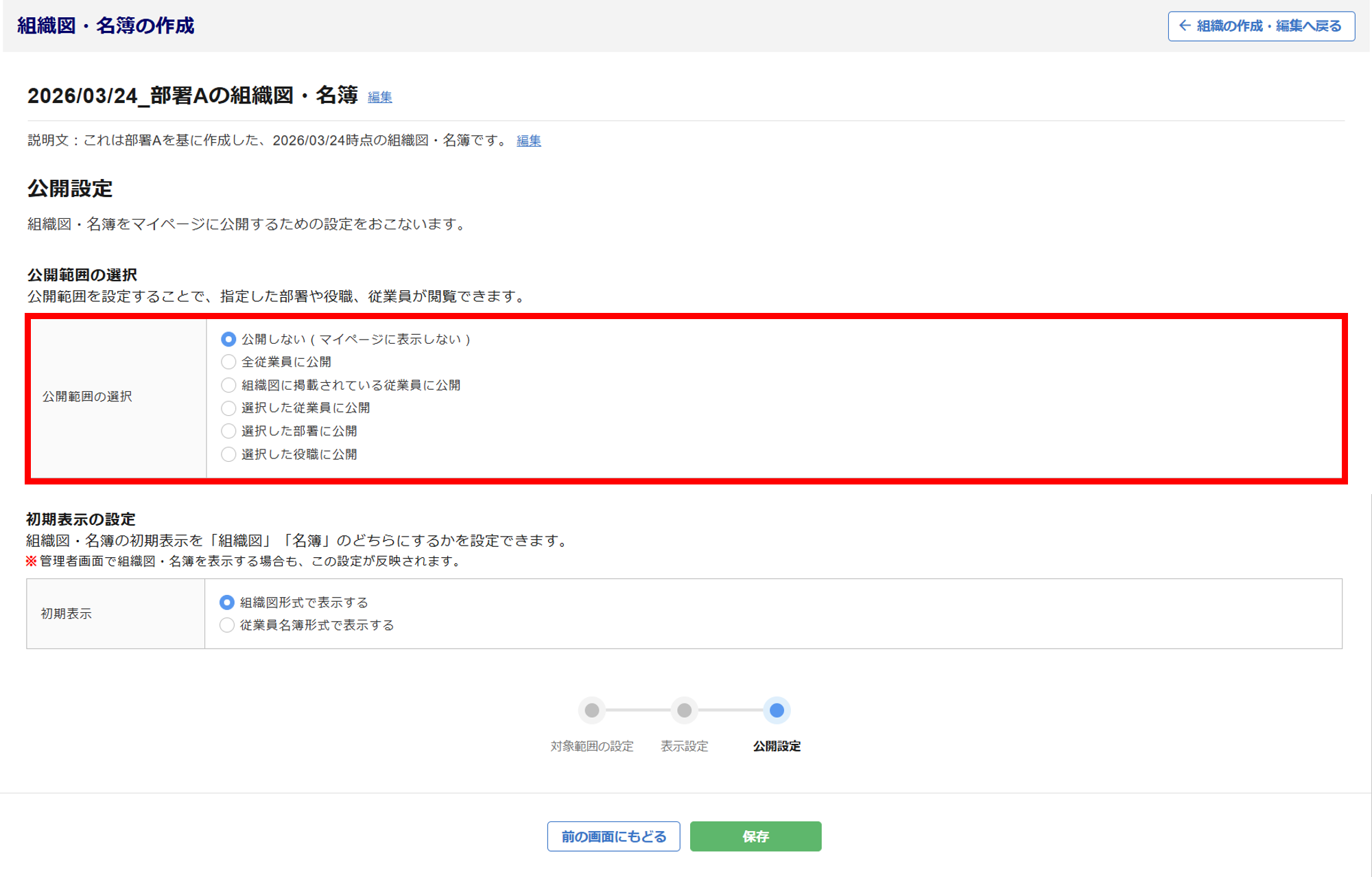
Task: Click the back arrow in 組織の作成・編集へ戻る
Action: coord(1185,26)
